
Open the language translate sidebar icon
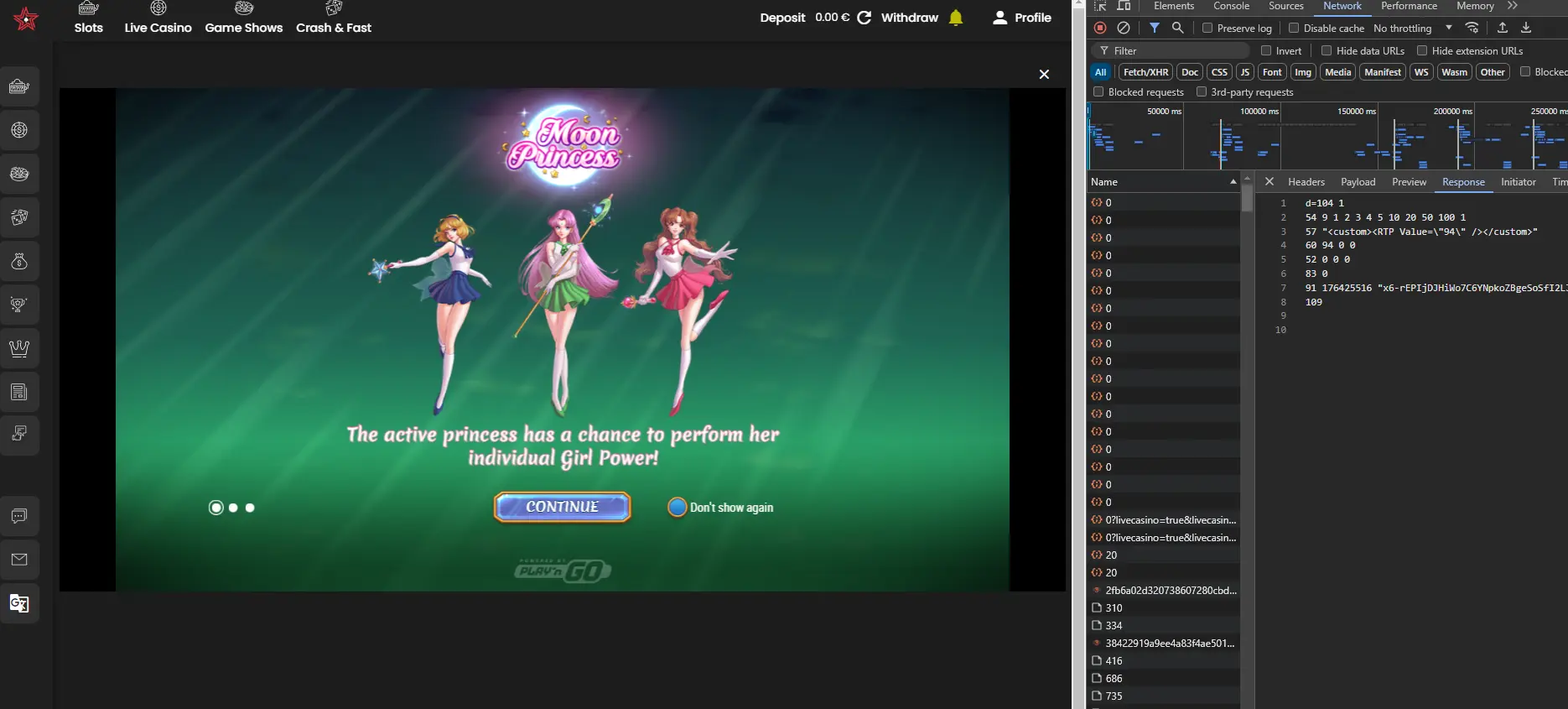tap(19, 603)
